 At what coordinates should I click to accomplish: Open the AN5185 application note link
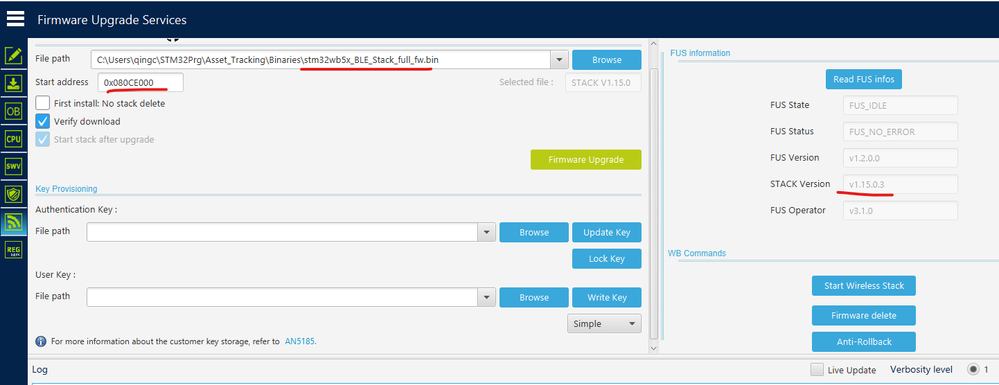coord(300,341)
